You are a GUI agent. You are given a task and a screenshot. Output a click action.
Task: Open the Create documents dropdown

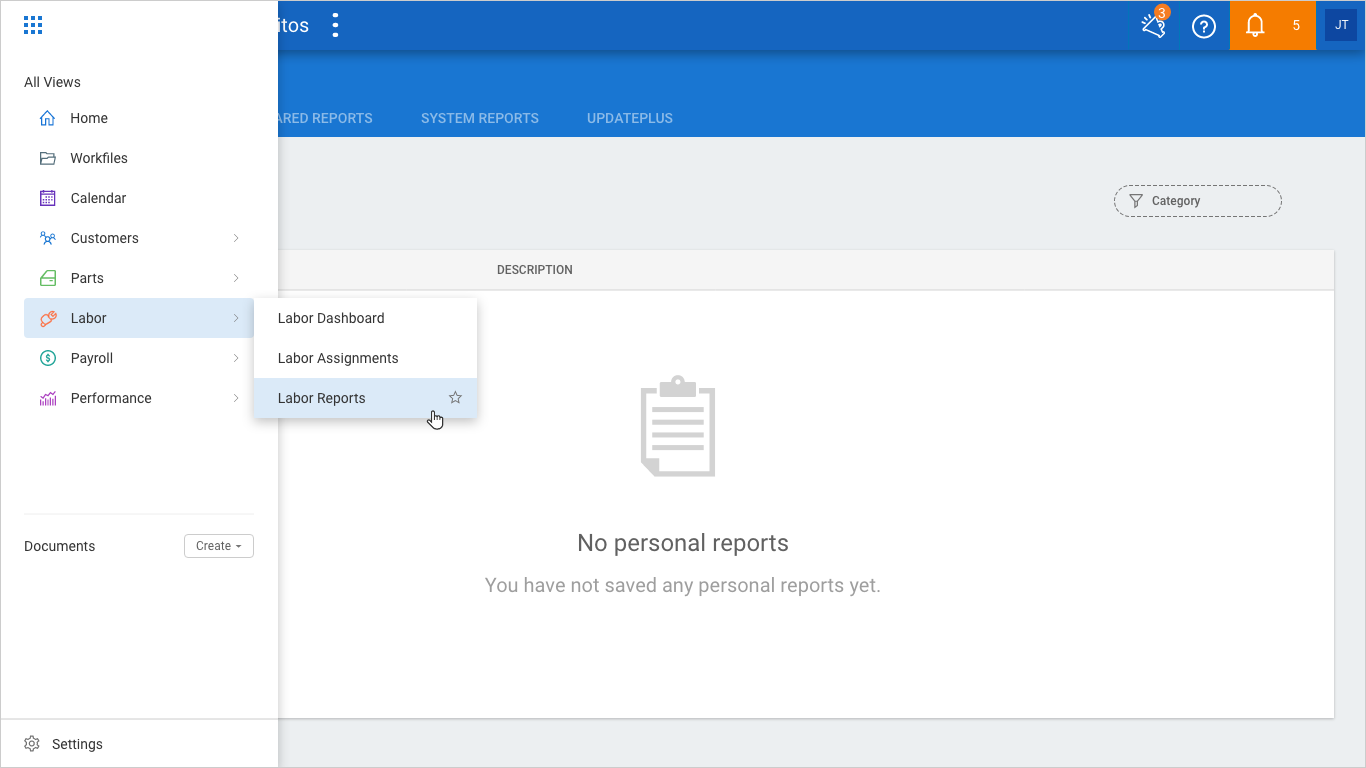point(219,546)
